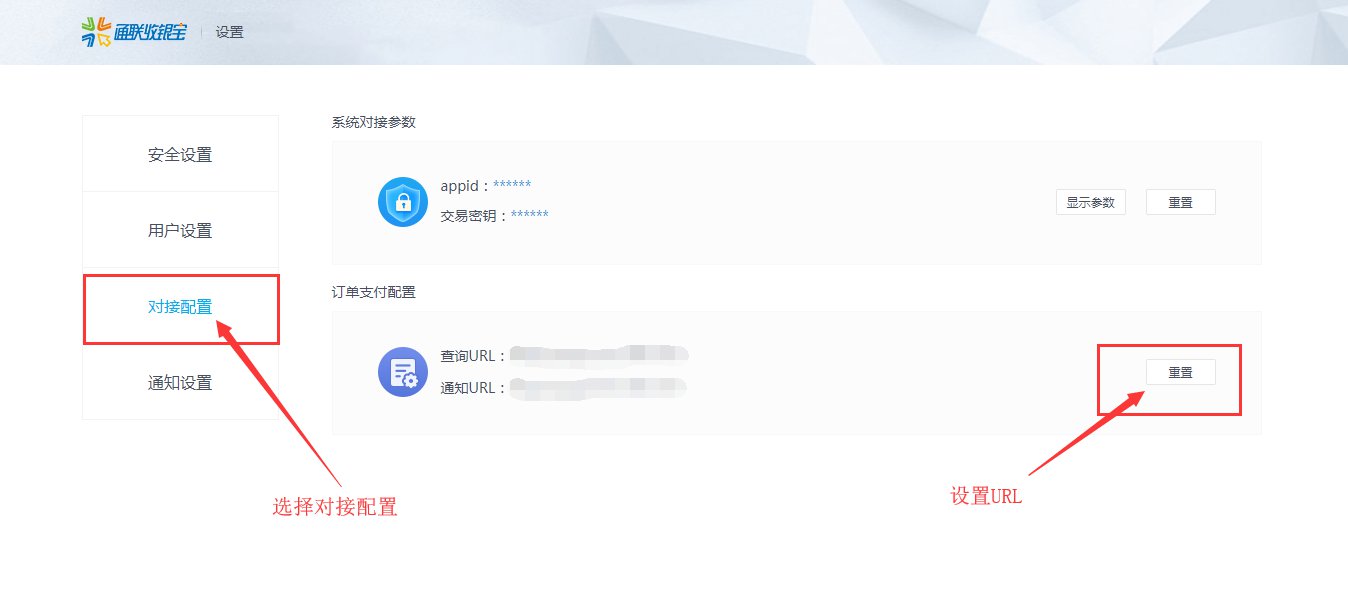The image size is (1348, 613).
Task: Click the blurred 查询URL value
Action: pos(598,353)
